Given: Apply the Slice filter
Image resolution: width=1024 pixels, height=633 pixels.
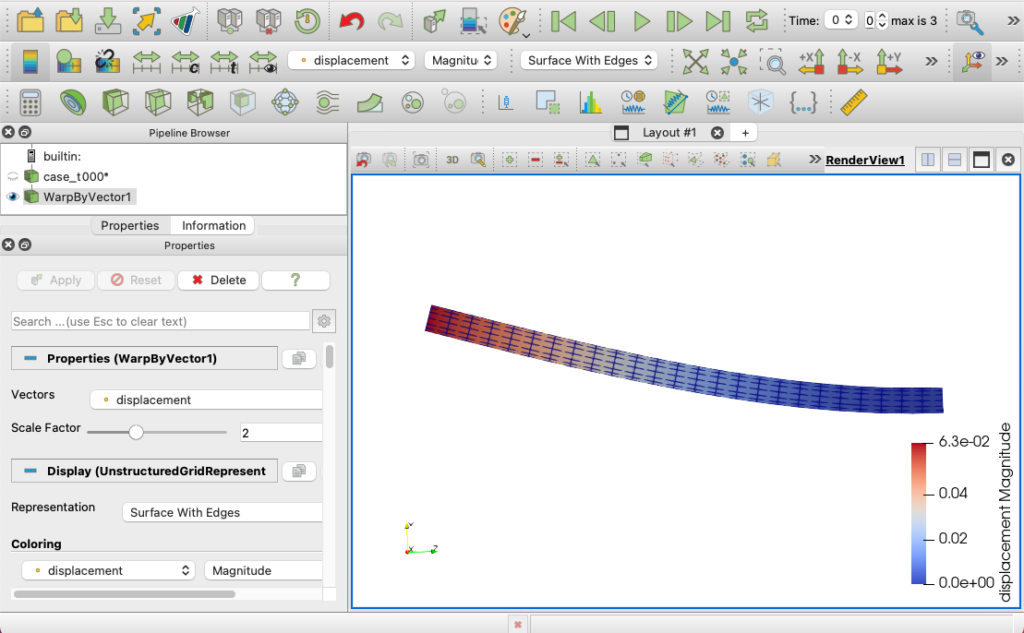Looking at the screenshot, I should [157, 103].
